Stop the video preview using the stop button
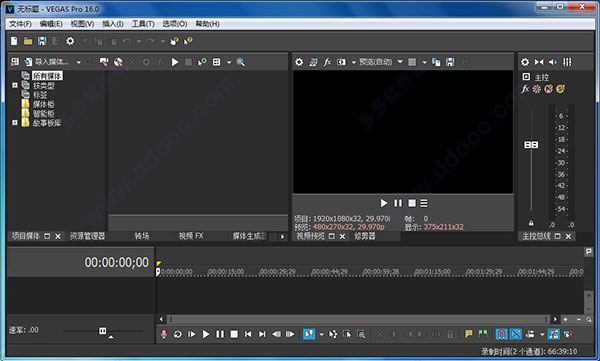 pos(412,203)
